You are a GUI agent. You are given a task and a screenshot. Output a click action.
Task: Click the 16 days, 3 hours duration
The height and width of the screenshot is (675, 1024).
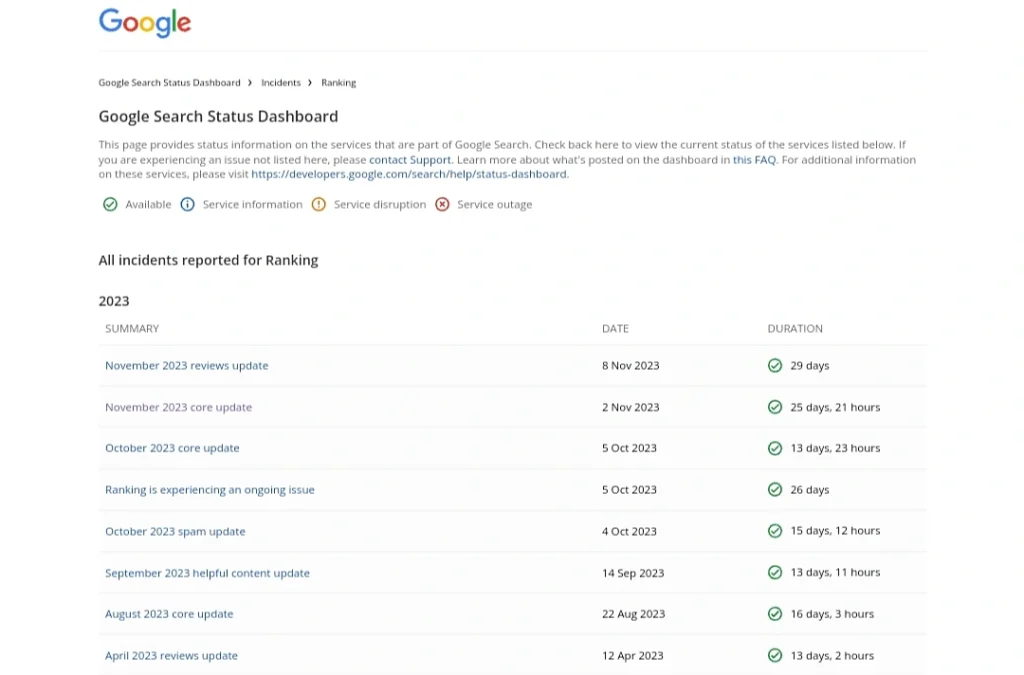pos(832,614)
